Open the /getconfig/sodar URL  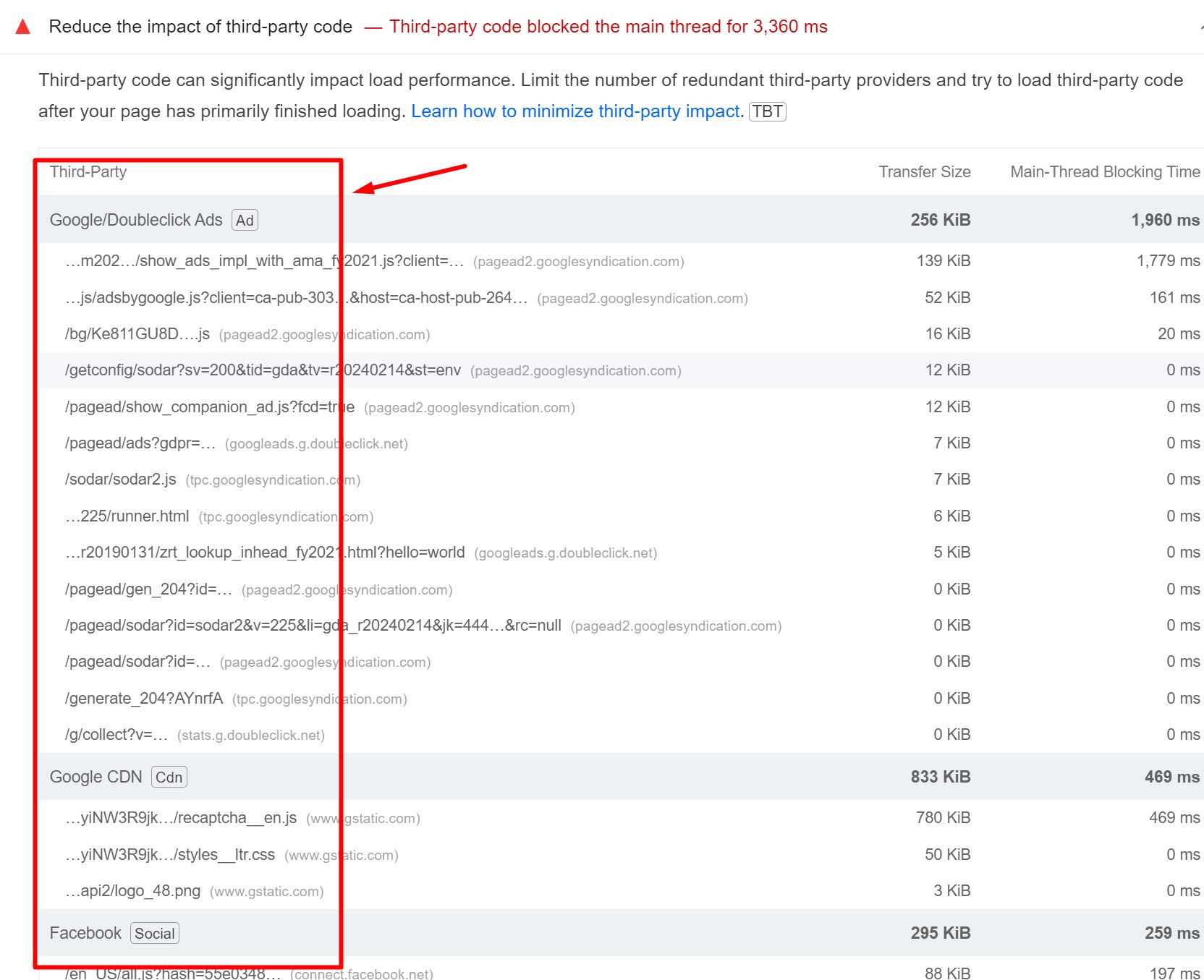263,370
